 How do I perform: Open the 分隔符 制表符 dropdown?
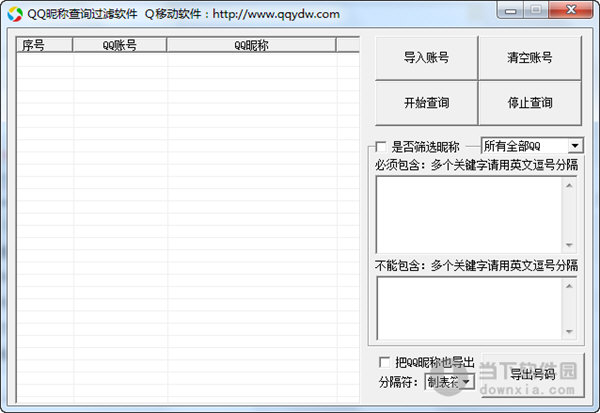449,382
